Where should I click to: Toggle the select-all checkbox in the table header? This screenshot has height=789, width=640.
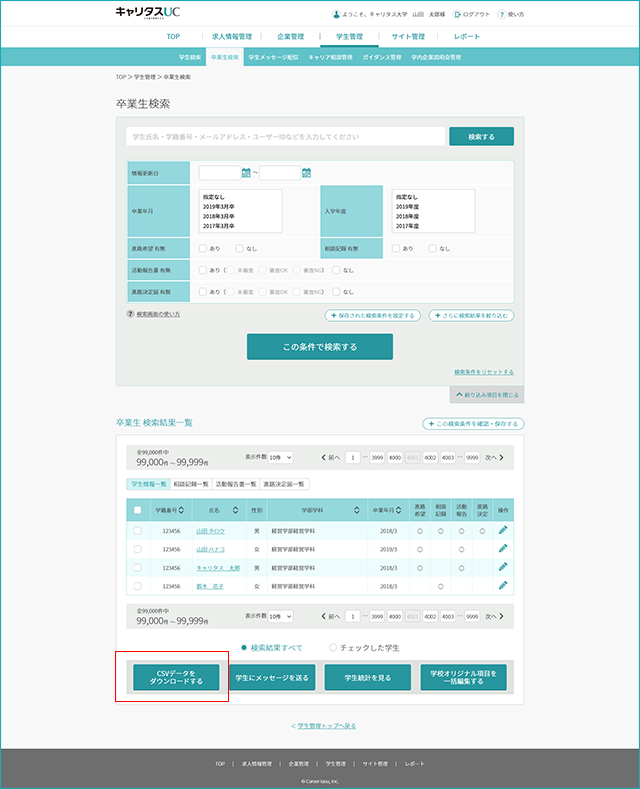pos(137,510)
